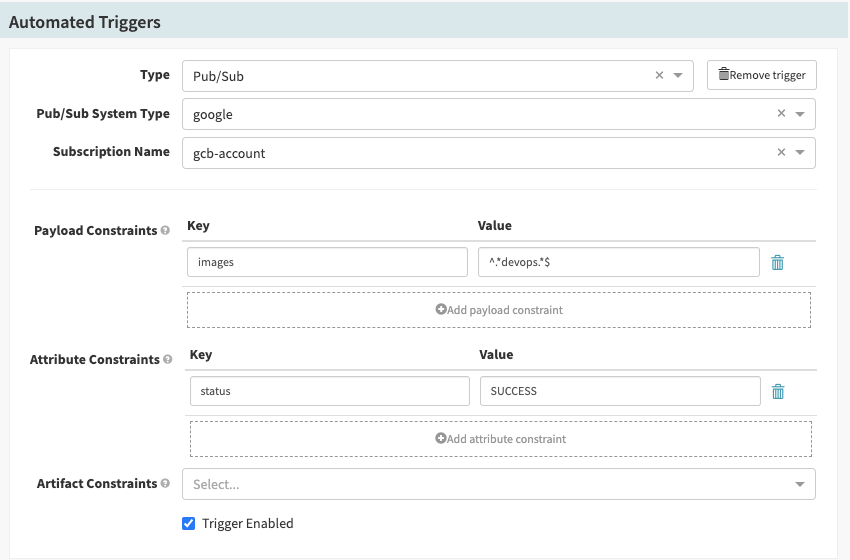Click the attribute key field containing status
This screenshot has width=850, height=560.
point(329,391)
